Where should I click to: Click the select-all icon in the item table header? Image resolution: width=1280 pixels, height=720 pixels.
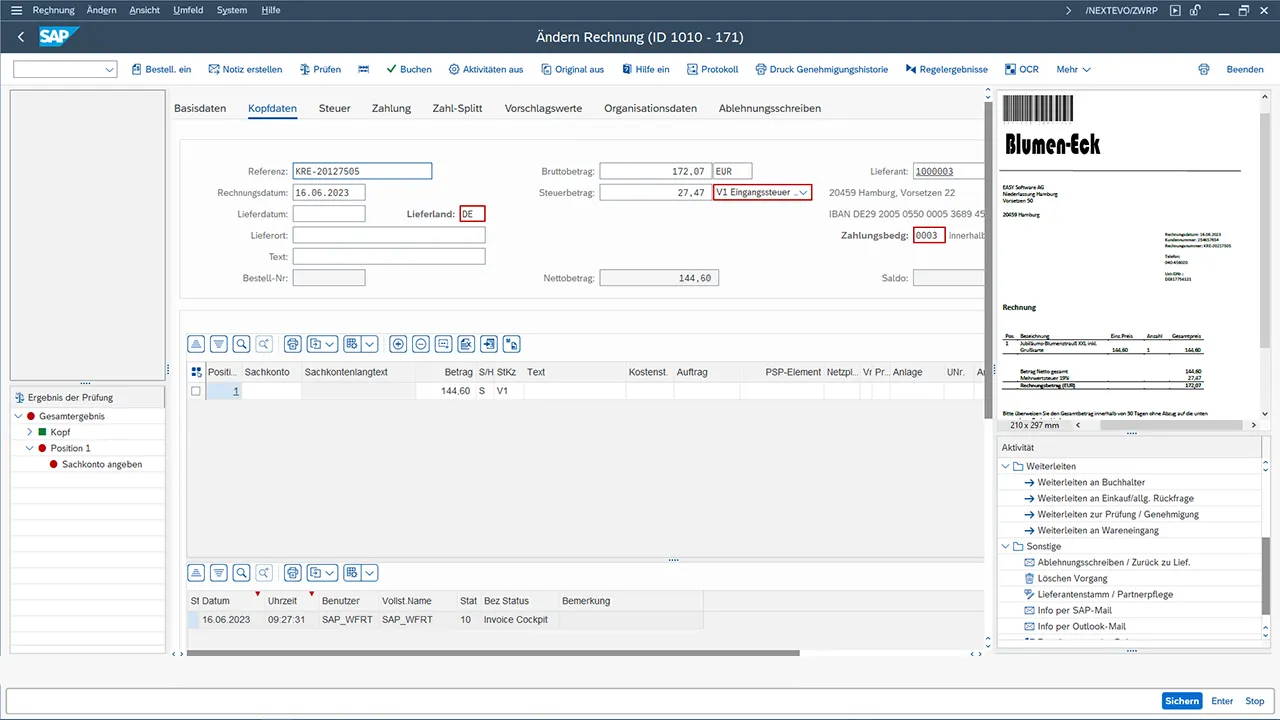196,372
